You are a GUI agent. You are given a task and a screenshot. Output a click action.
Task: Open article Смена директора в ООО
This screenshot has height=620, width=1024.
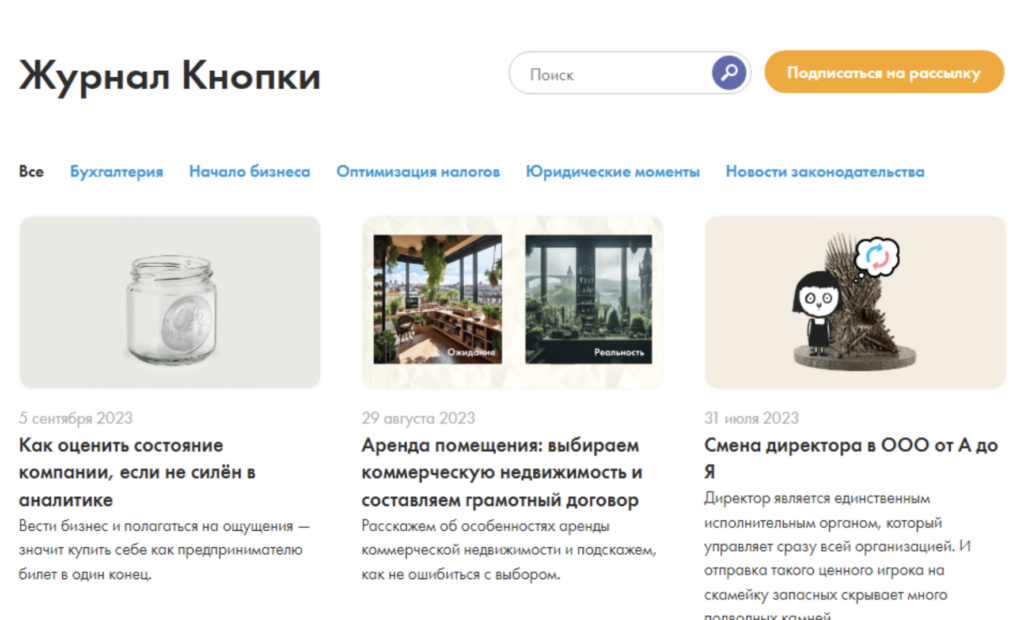[x=851, y=458]
